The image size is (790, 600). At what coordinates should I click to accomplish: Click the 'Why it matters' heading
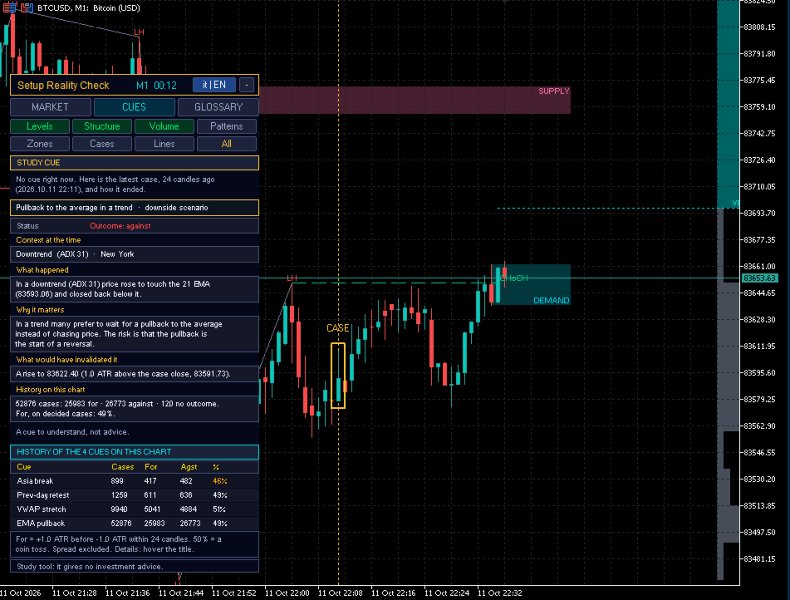pos(40,310)
